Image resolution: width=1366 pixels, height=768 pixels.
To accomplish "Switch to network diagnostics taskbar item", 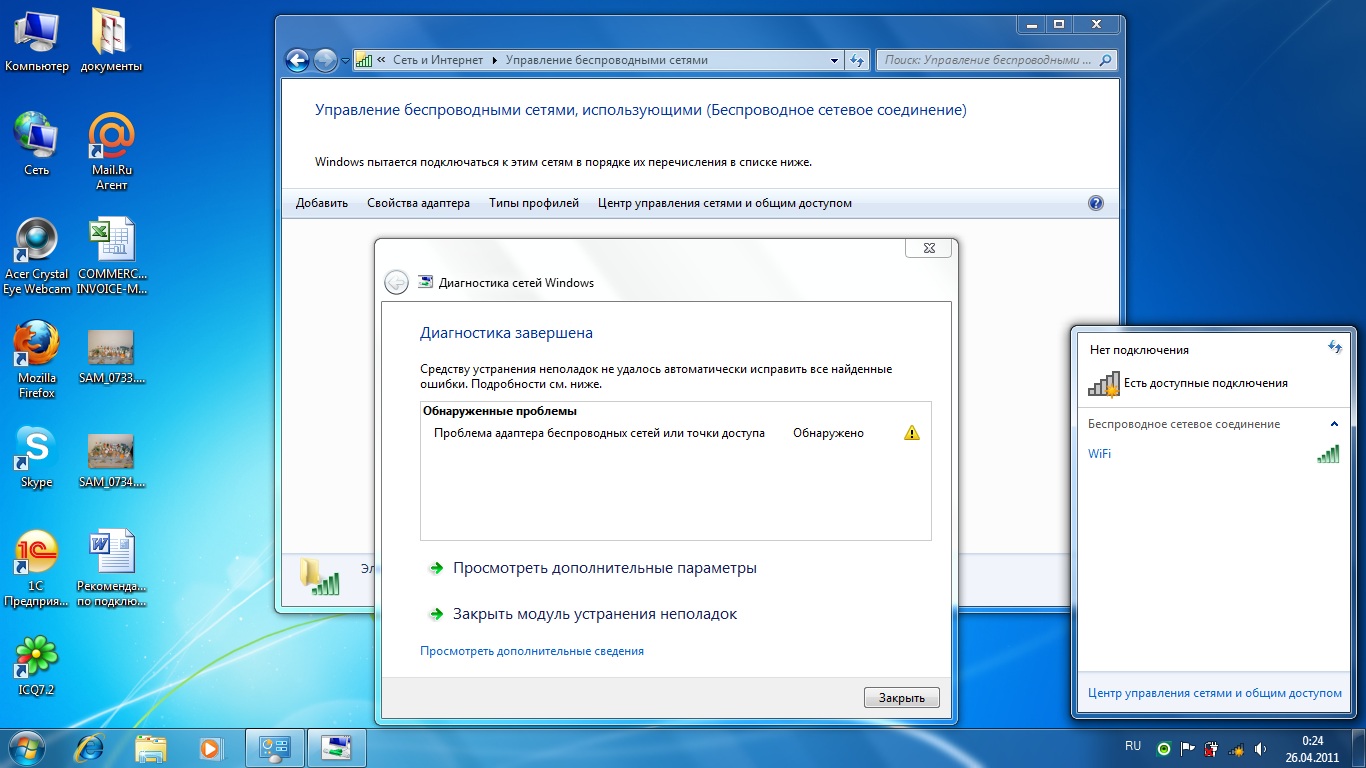I will [x=336, y=747].
